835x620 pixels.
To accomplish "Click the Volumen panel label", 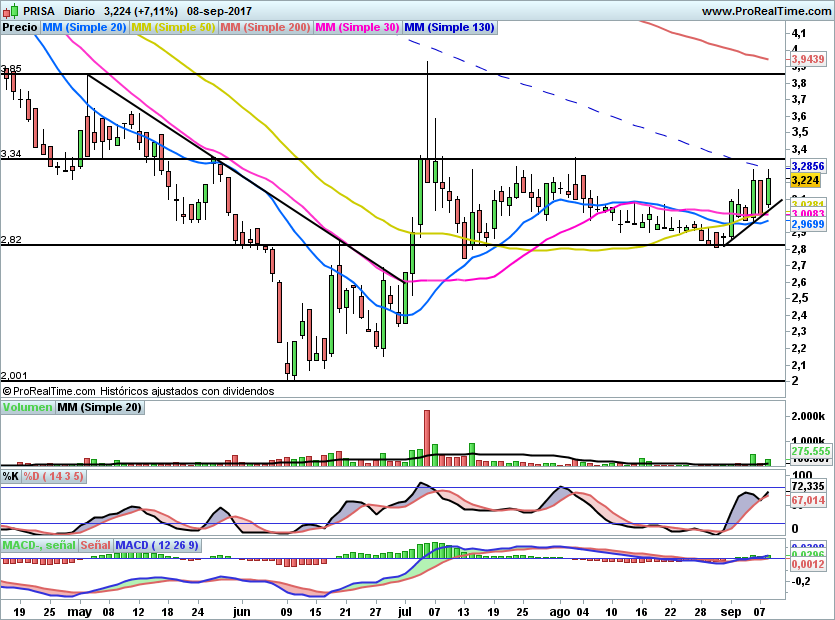I will pos(27,407).
